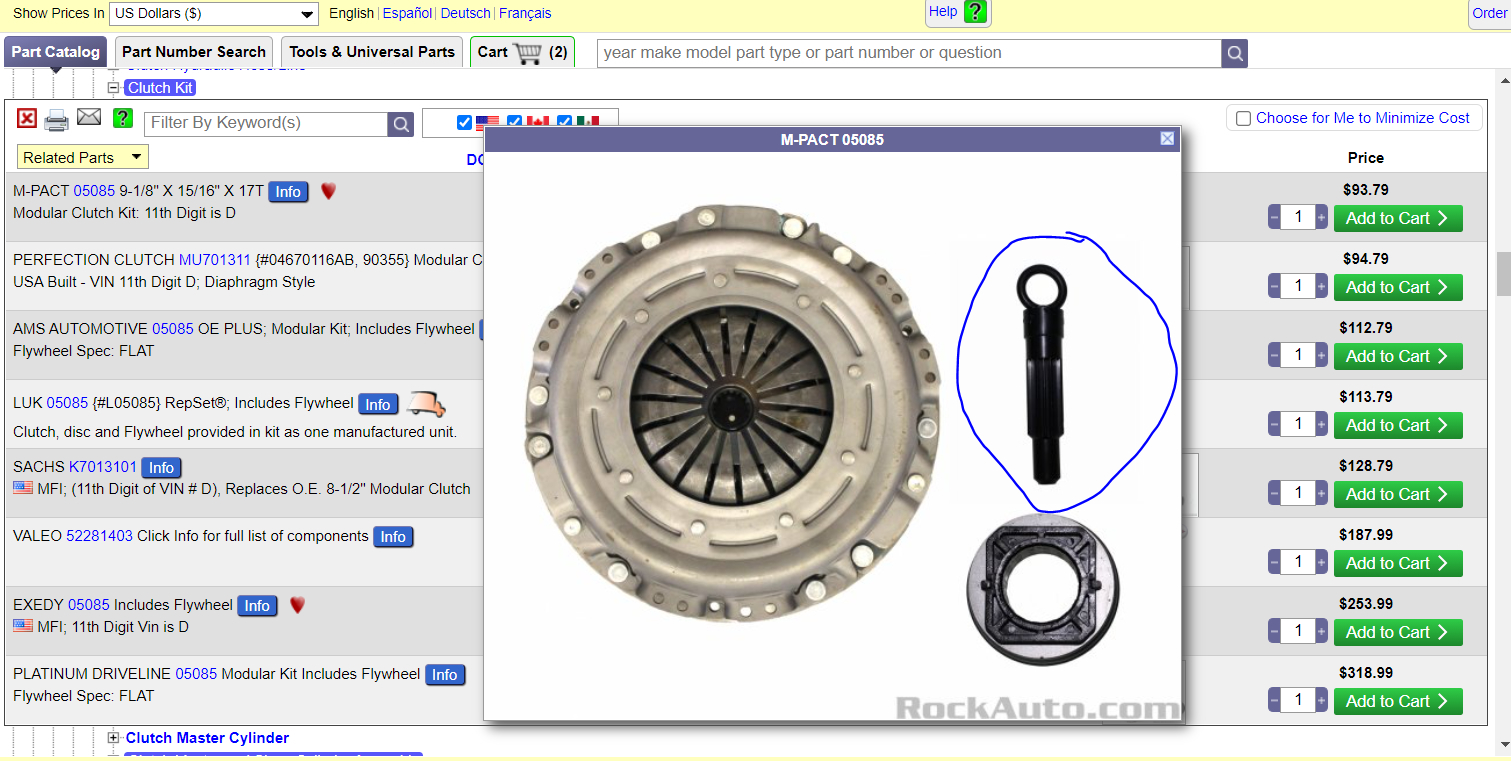Switch to the Part Catalog tab

click(x=56, y=52)
